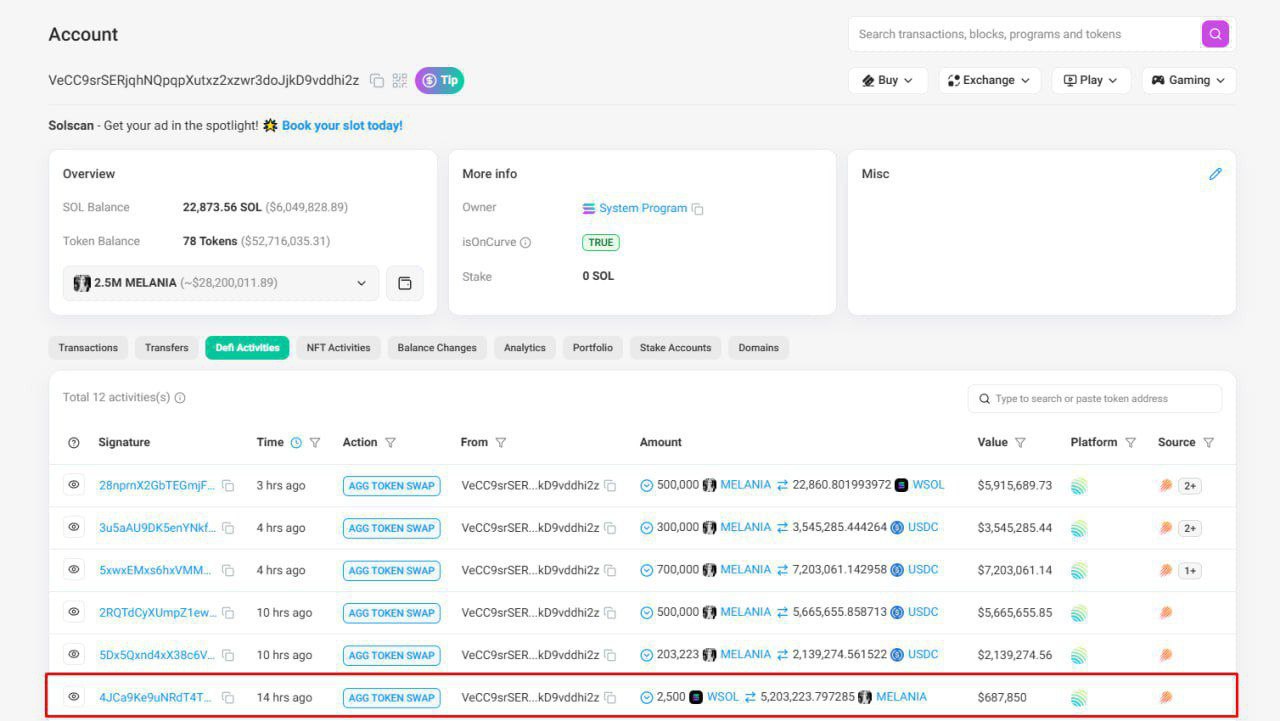
Task: Go to the Analytics tab
Action: tap(525, 348)
